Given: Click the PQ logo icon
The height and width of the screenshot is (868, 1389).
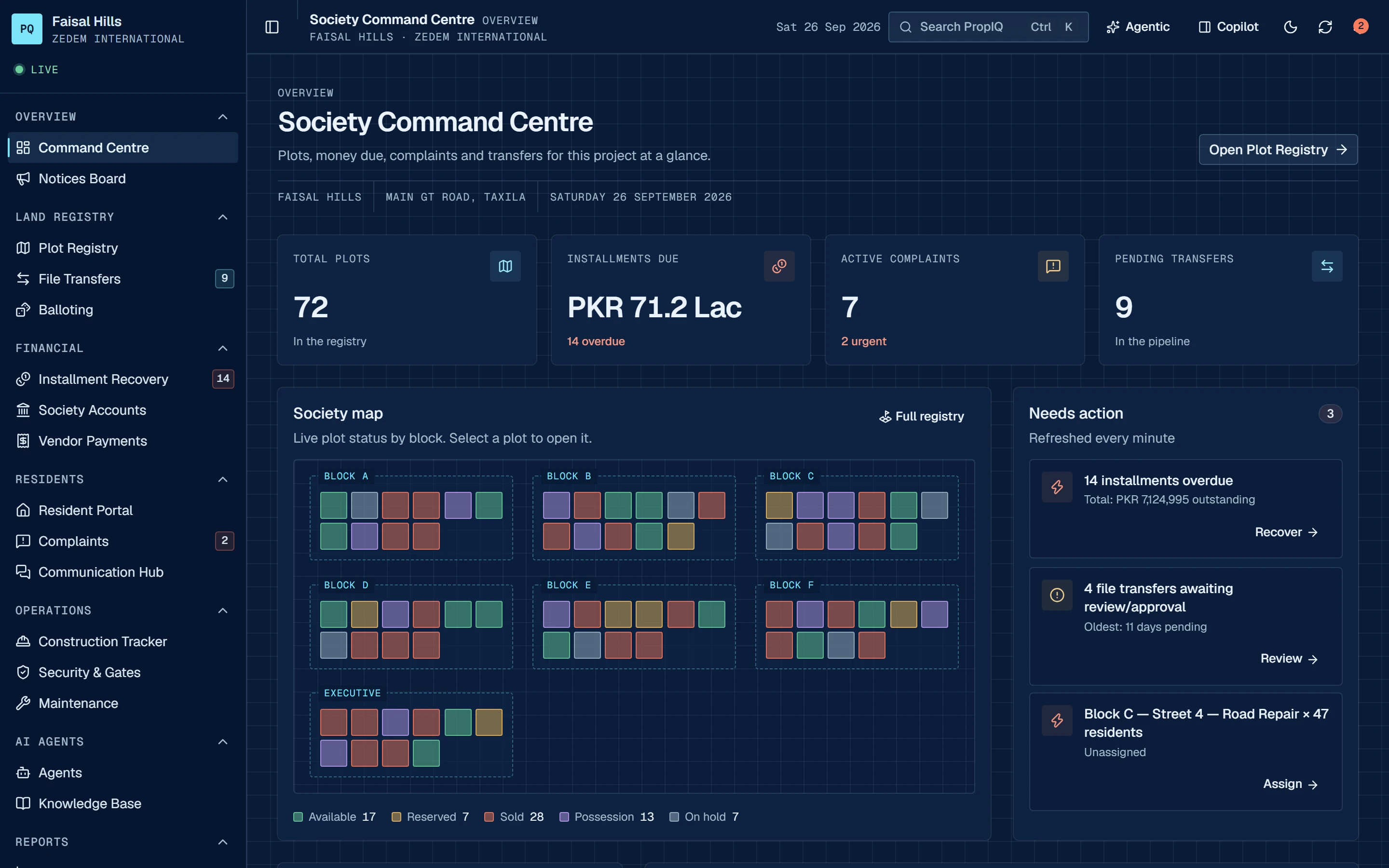Looking at the screenshot, I should pyautogui.click(x=27, y=29).
